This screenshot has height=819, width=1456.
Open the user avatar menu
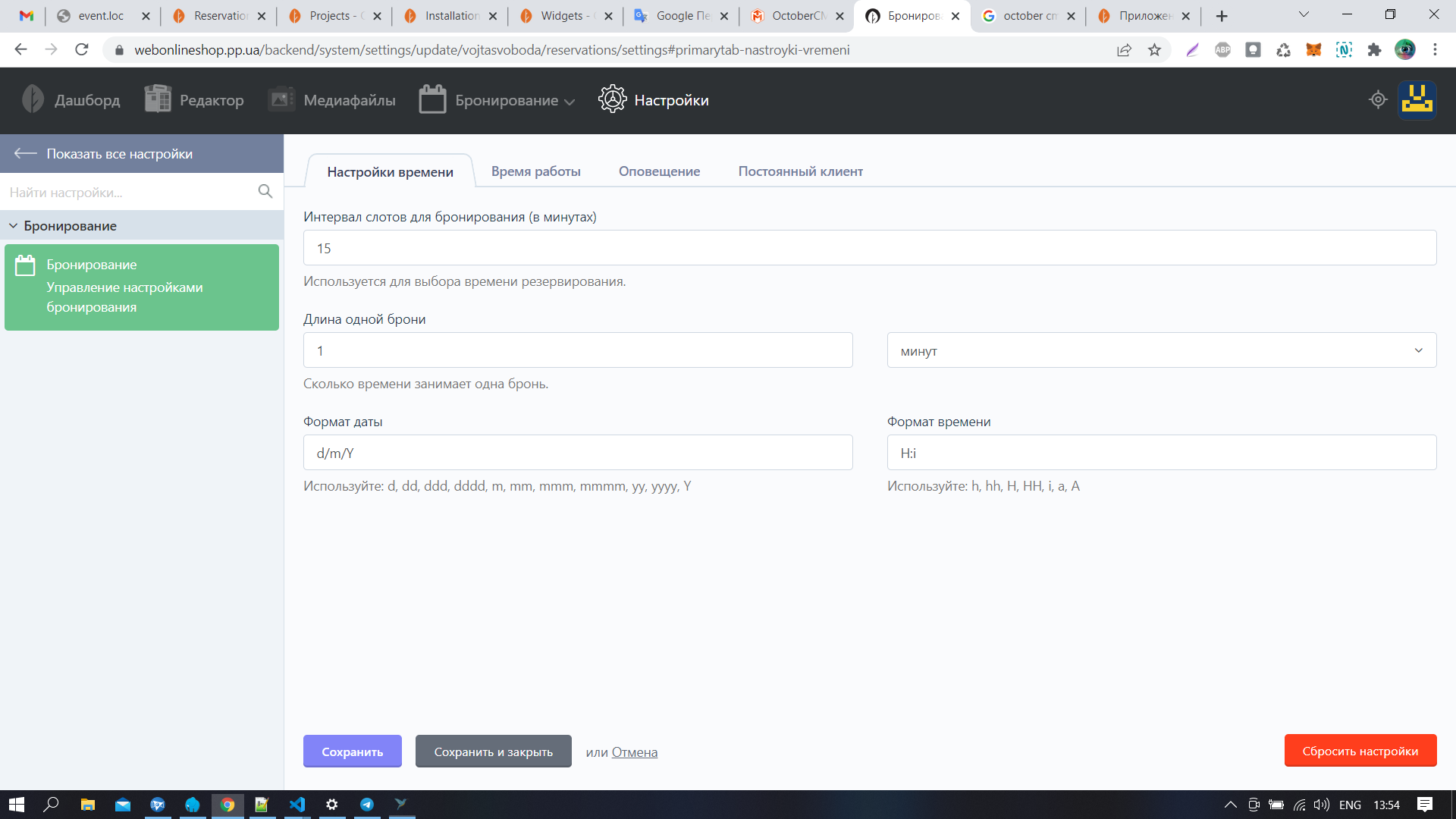click(1417, 100)
